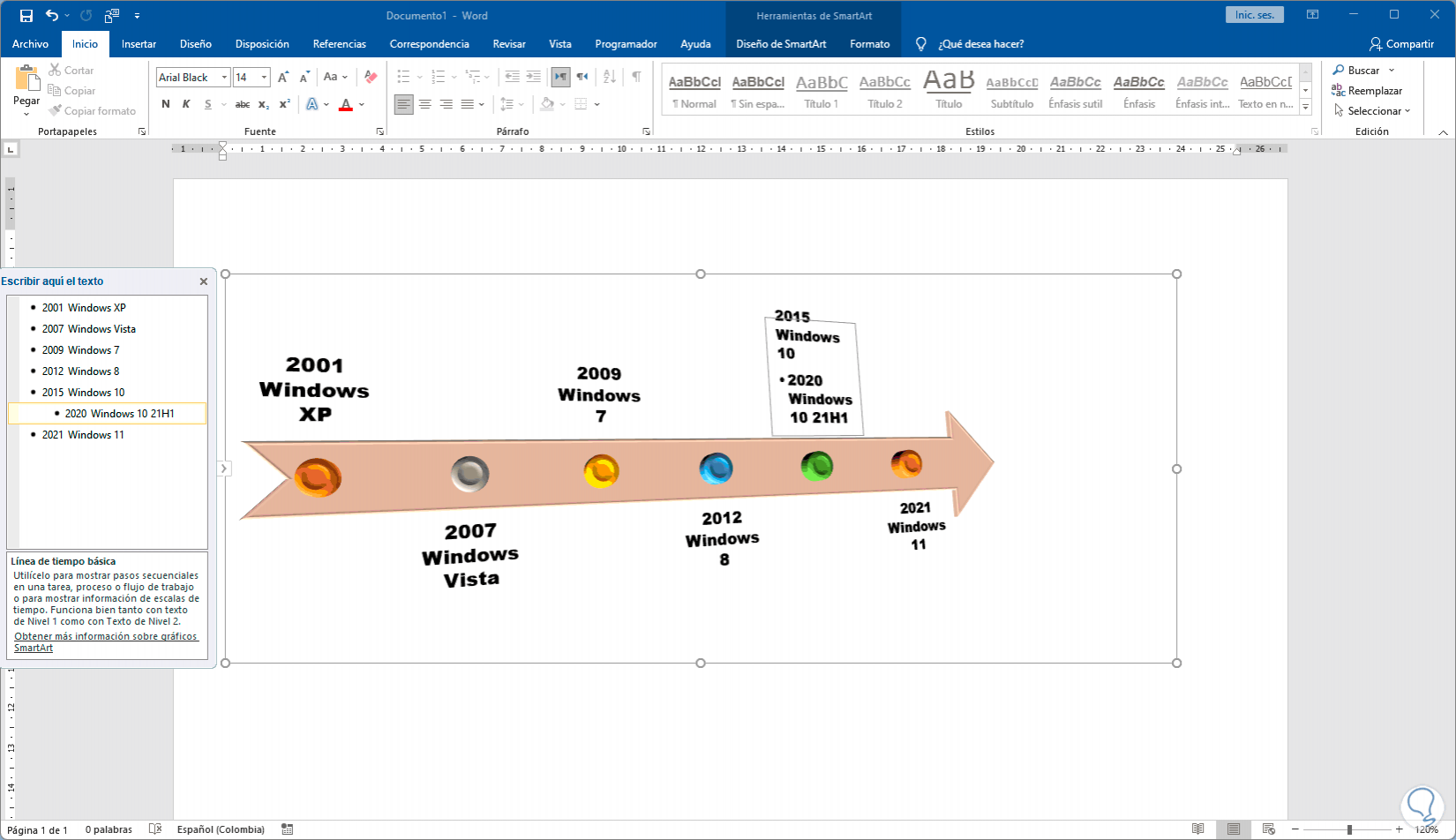The image size is (1456, 840).
Task: Switch to the Revisar tab
Action: 509,44
